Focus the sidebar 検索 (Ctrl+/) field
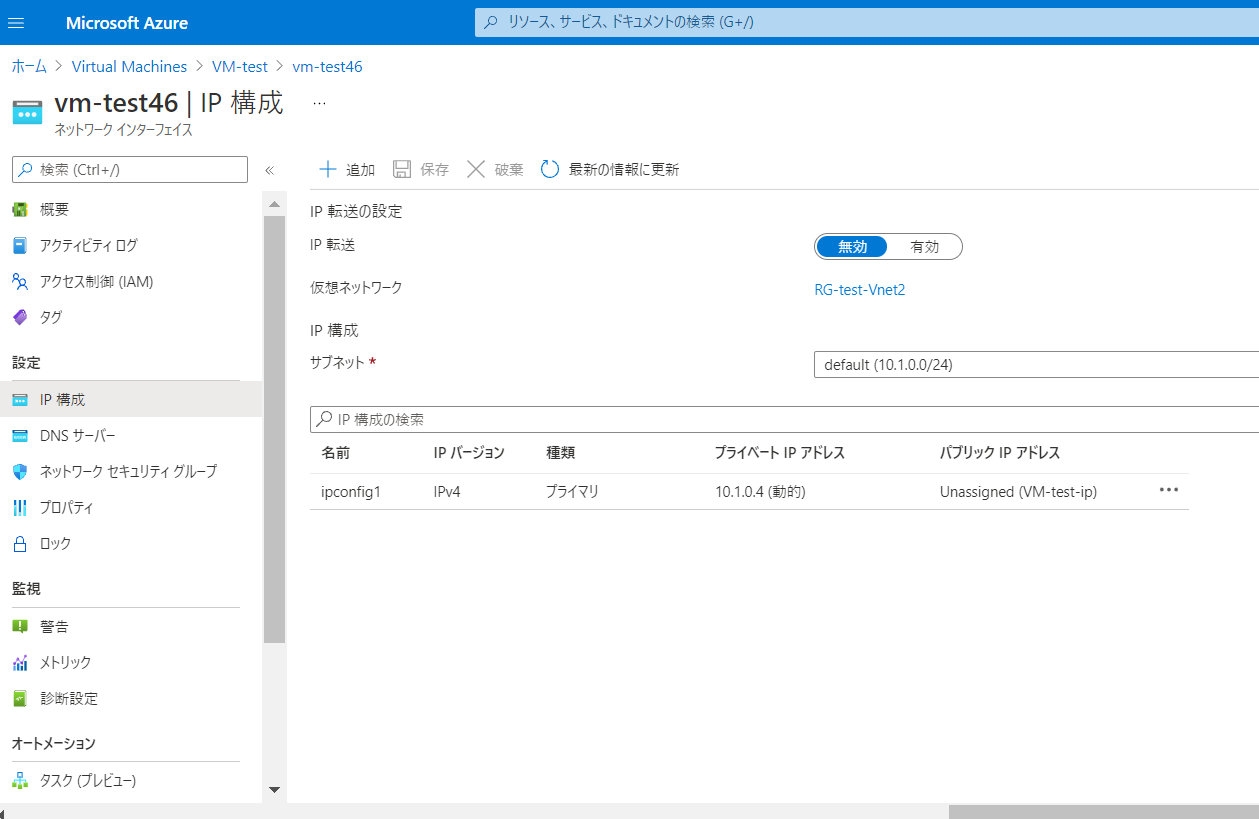This screenshot has width=1259, height=819. coord(130,170)
